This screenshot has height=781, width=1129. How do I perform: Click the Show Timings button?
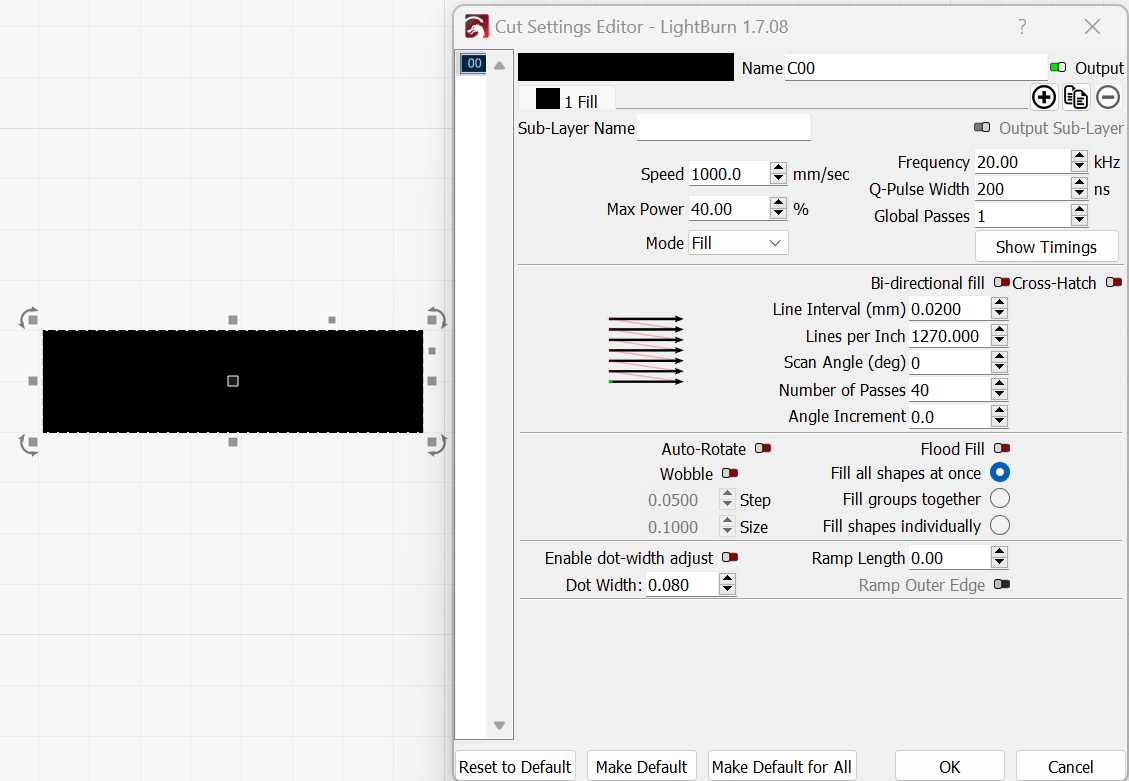click(1046, 247)
